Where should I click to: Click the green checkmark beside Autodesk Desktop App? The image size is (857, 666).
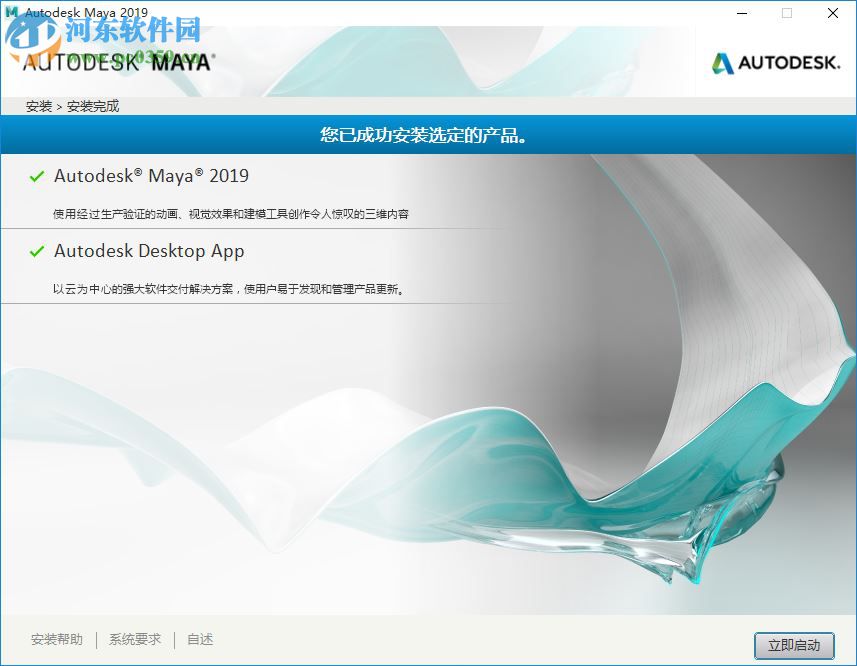point(37,251)
